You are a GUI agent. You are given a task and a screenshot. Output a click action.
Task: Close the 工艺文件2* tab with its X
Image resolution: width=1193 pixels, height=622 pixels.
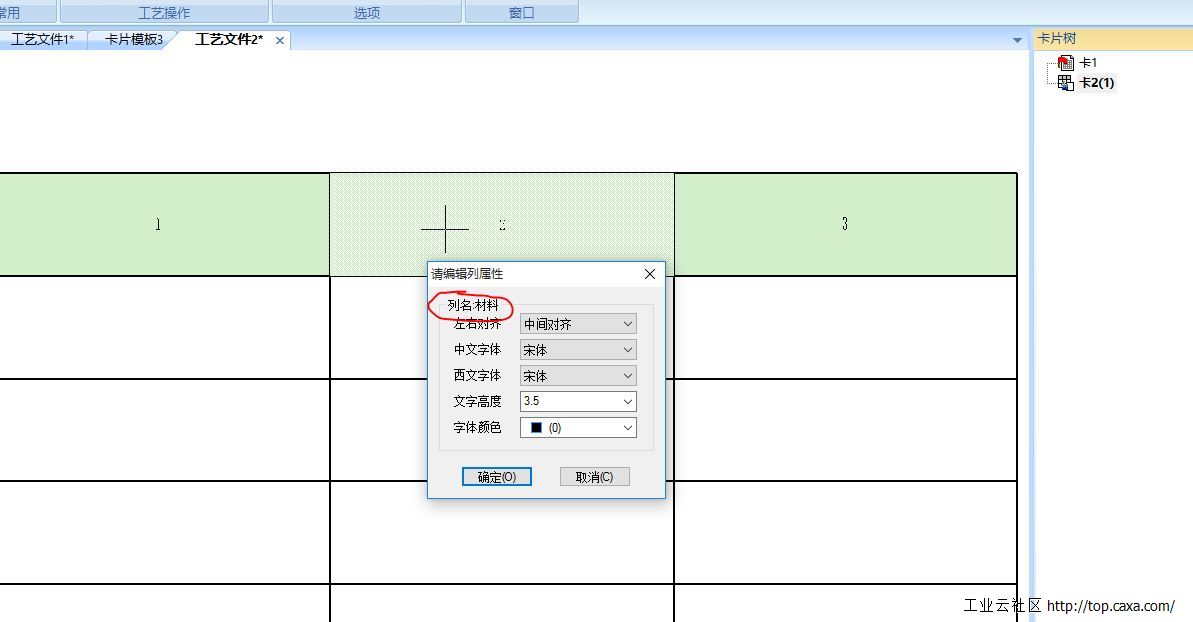(x=280, y=40)
